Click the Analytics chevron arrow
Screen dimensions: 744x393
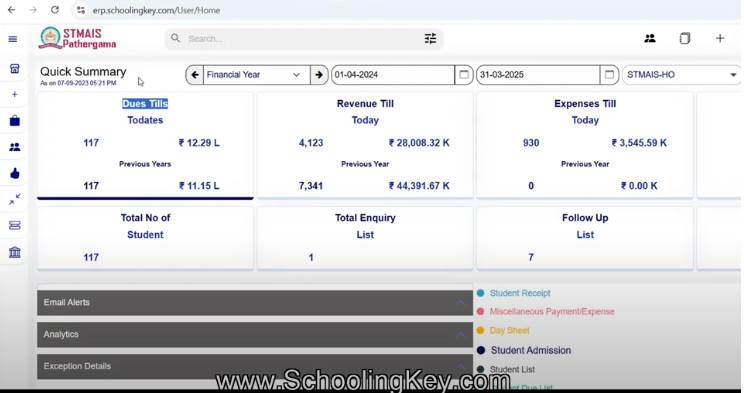[x=460, y=335]
